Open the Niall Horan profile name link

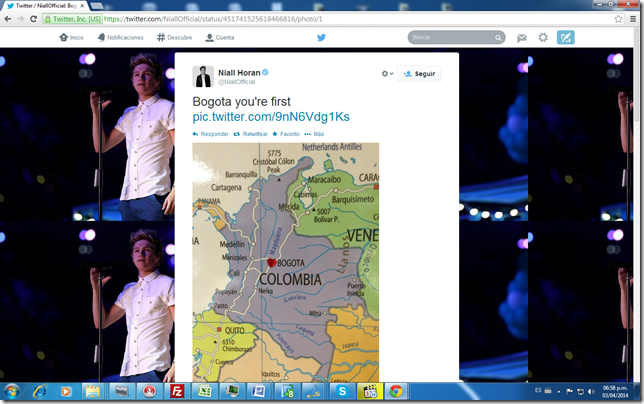pos(239,73)
